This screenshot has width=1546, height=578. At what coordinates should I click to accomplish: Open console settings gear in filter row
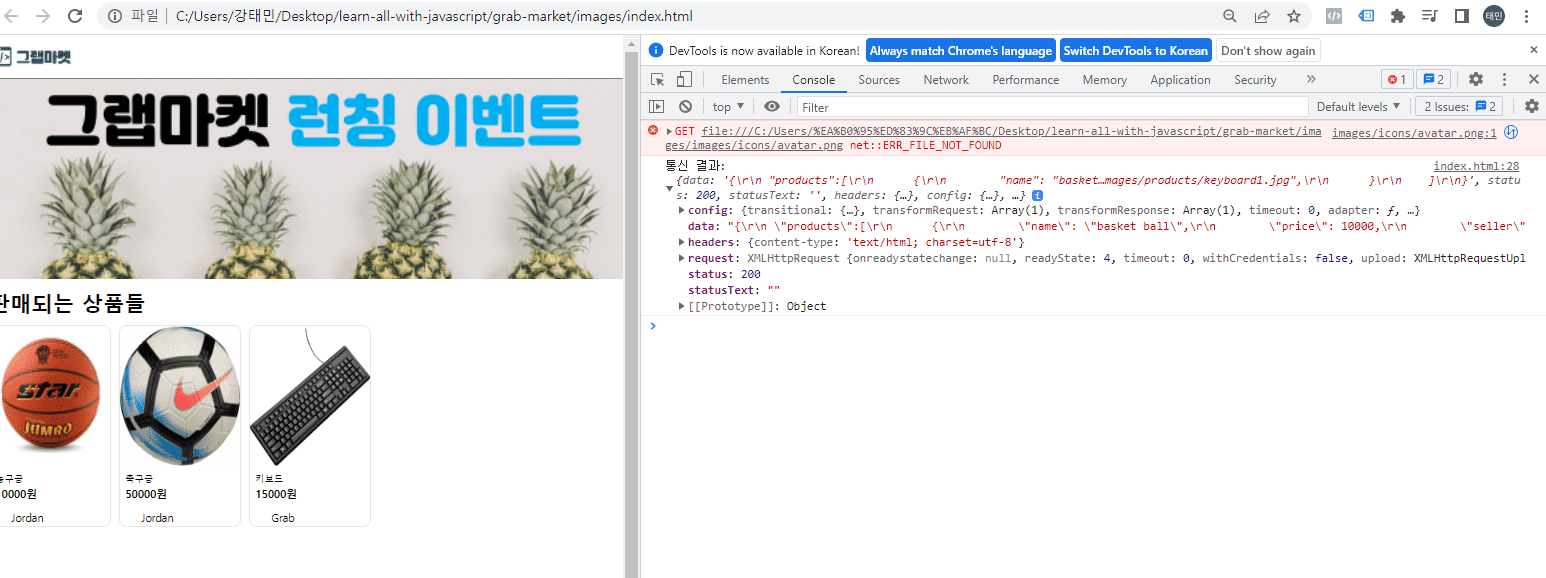click(x=1531, y=106)
